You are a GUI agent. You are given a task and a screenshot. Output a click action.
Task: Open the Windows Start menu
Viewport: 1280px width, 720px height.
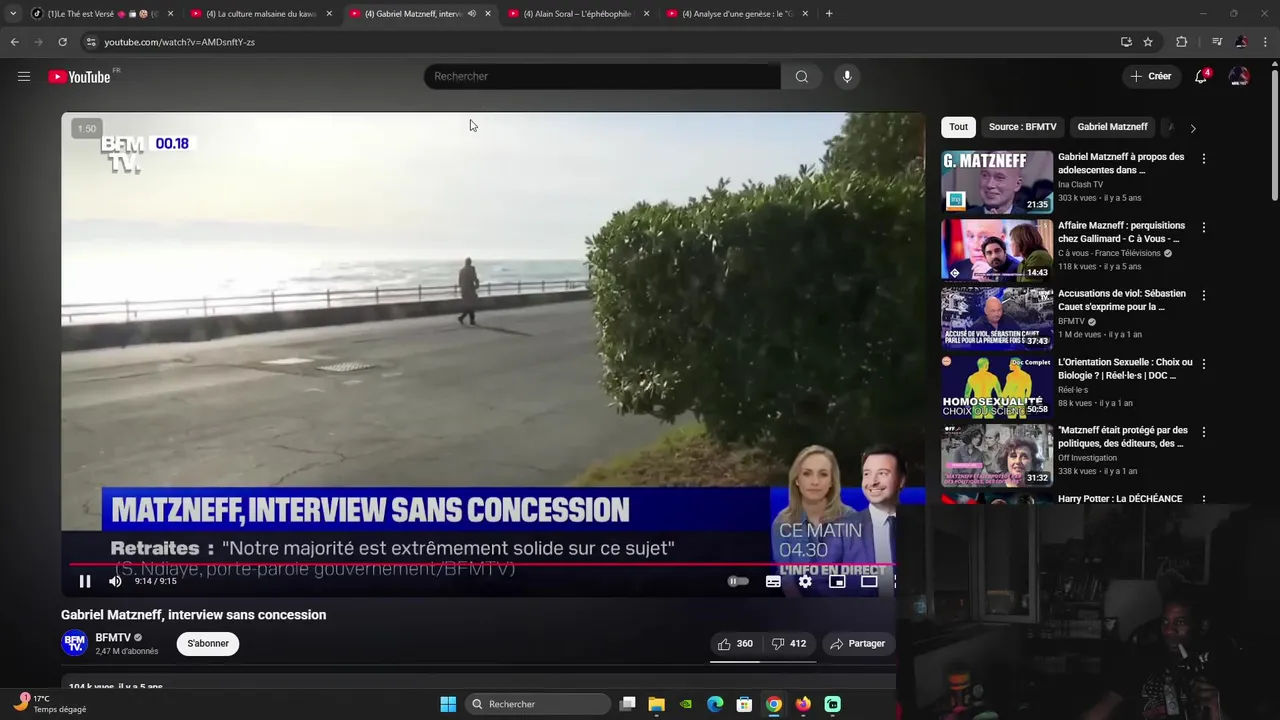tap(448, 704)
